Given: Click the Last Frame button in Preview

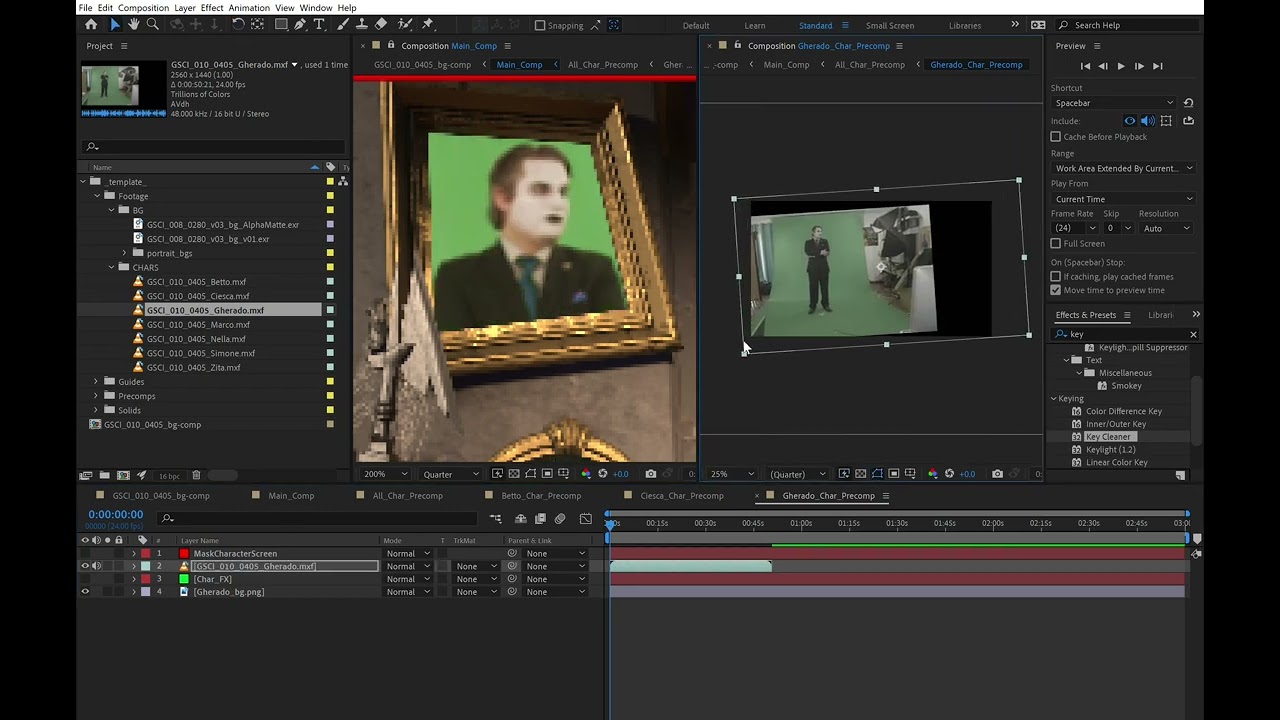Looking at the screenshot, I should tap(1157, 66).
